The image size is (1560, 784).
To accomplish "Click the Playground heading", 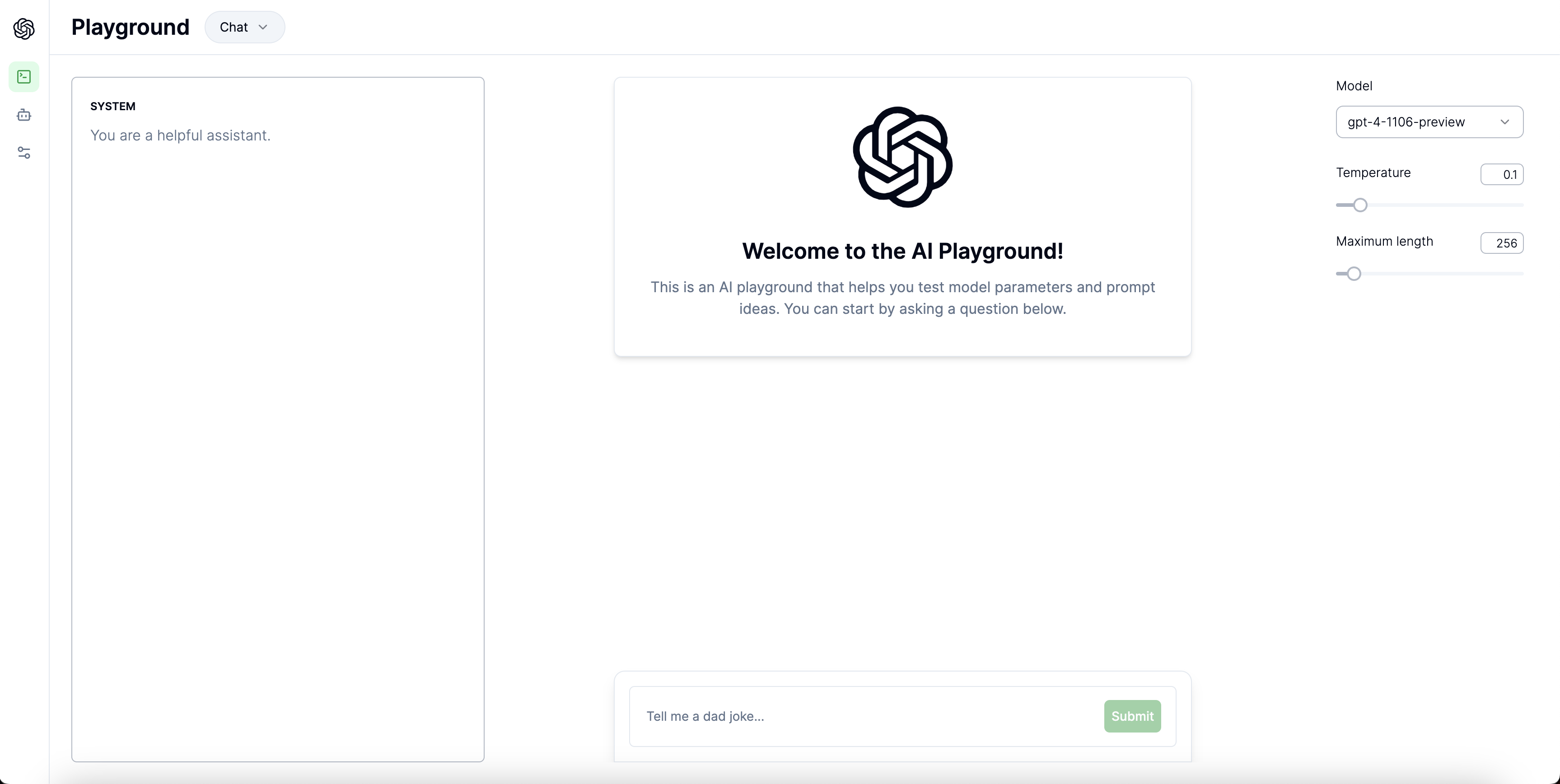I will pos(130,27).
